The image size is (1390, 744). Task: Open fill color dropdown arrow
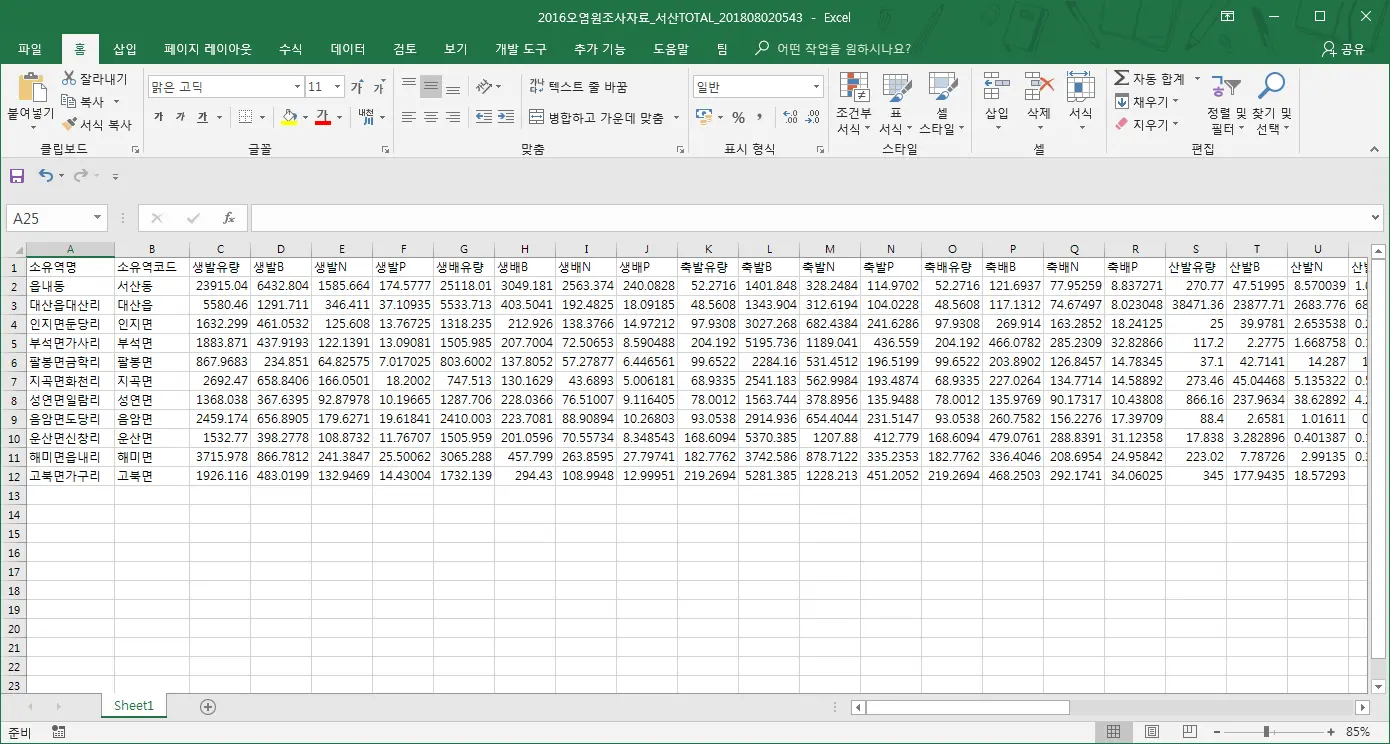click(x=304, y=118)
